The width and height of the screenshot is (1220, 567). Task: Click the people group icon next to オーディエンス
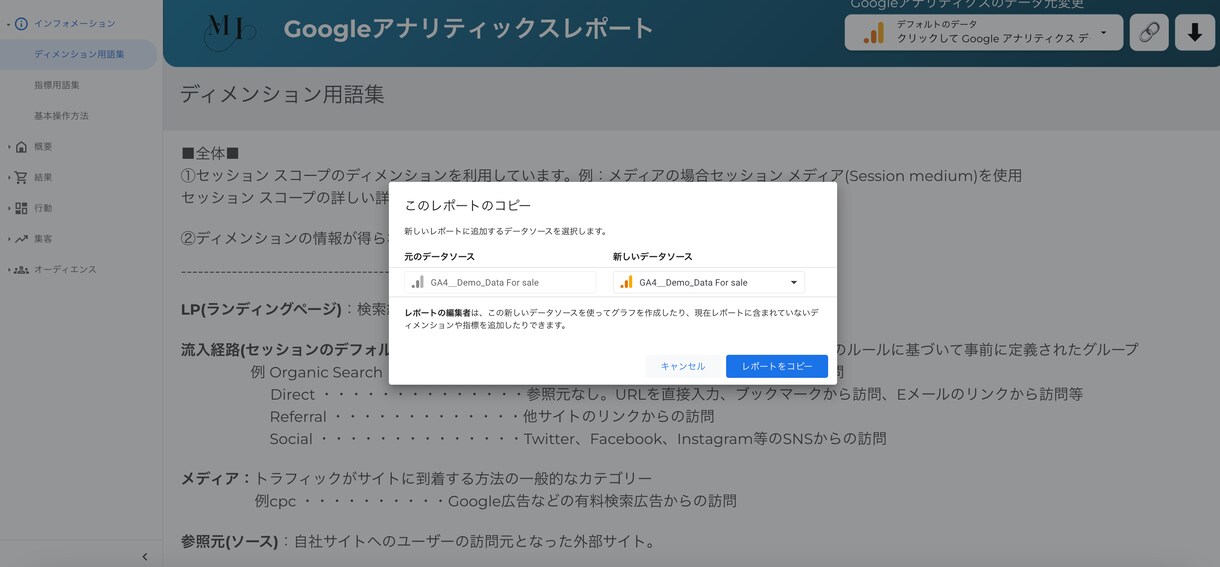pyautogui.click(x=21, y=270)
